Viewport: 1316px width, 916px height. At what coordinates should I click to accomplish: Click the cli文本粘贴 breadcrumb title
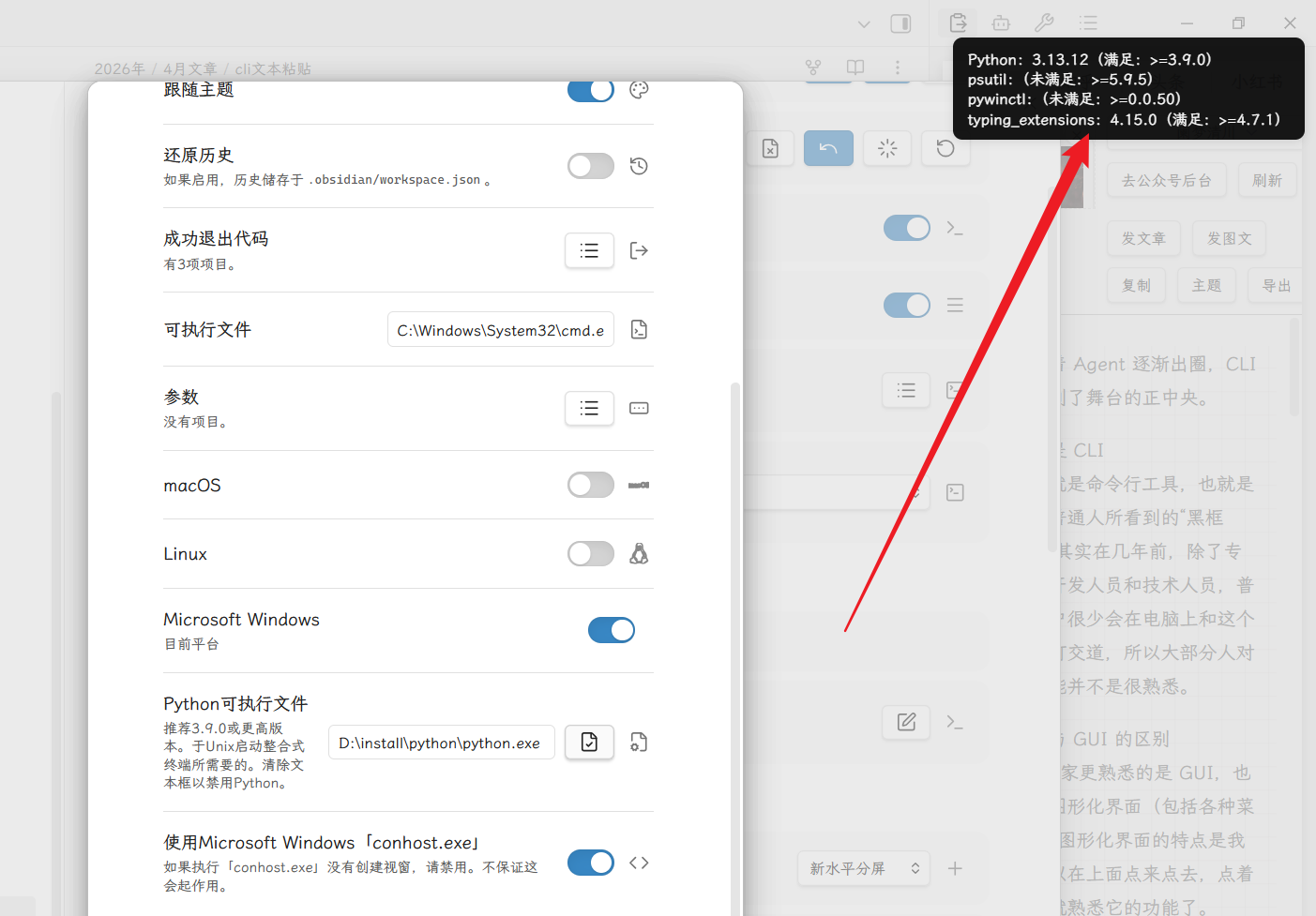(273, 68)
